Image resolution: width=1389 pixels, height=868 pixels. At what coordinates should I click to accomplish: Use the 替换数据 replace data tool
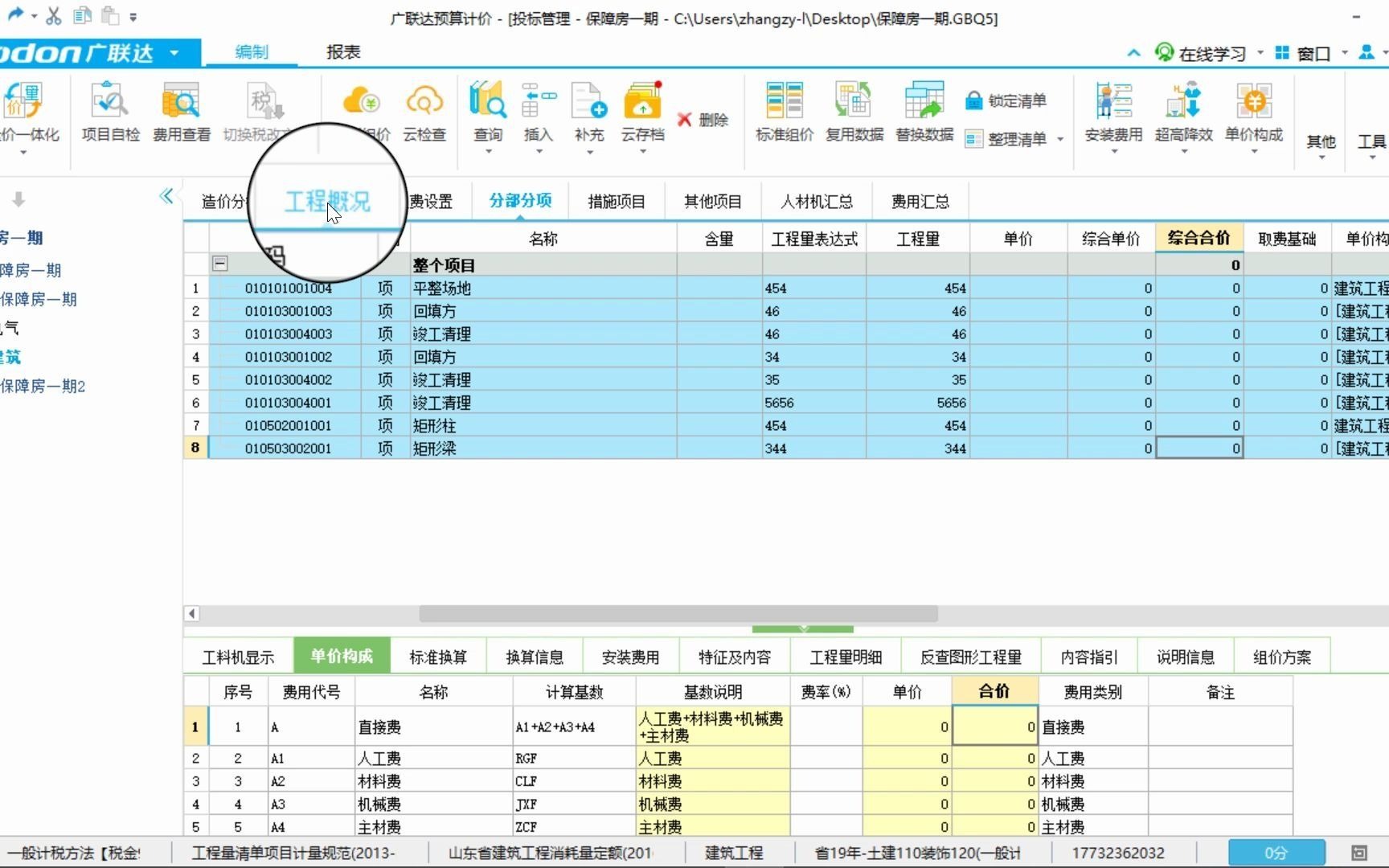[923, 113]
